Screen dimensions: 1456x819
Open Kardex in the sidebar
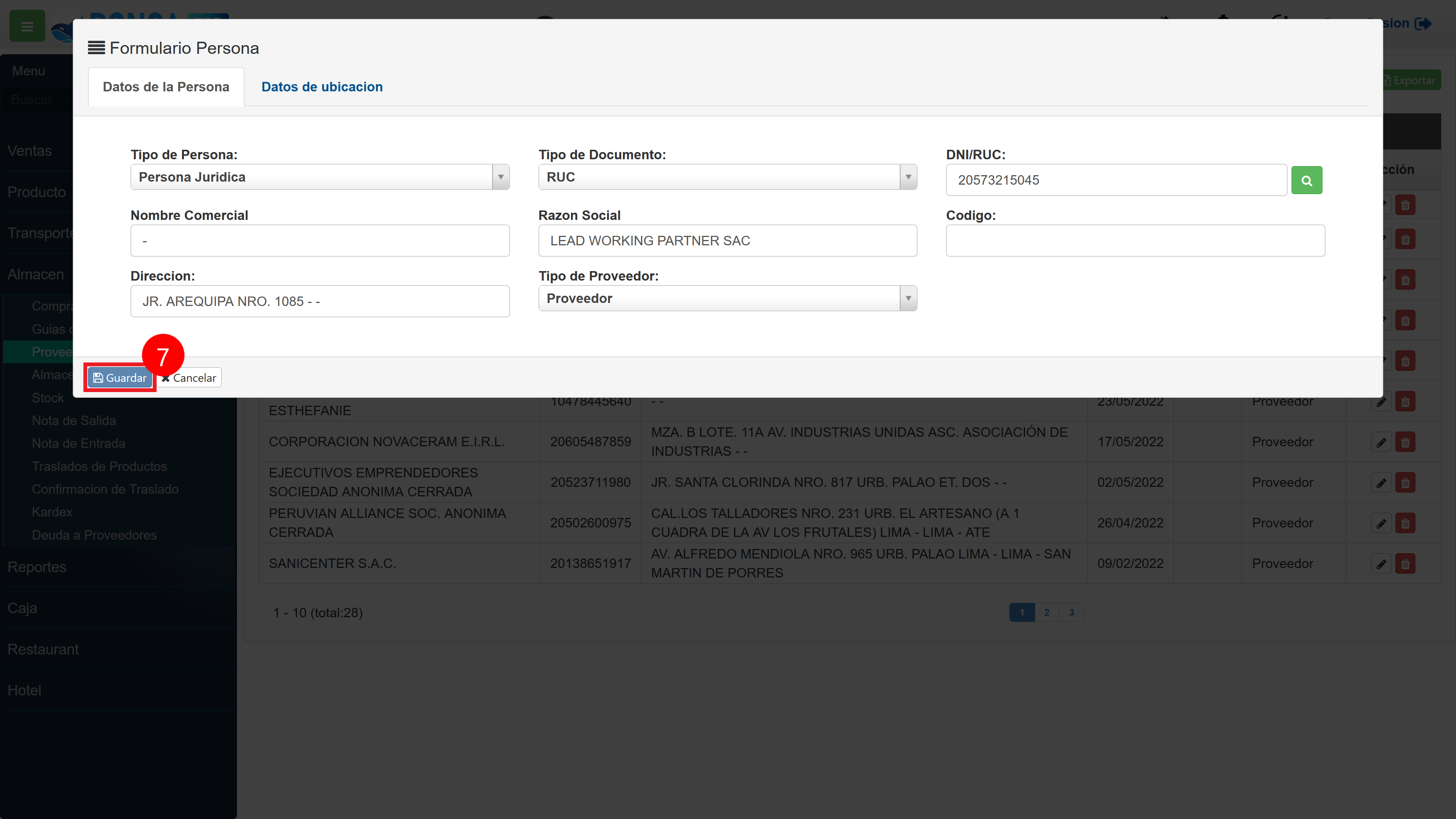(x=52, y=512)
